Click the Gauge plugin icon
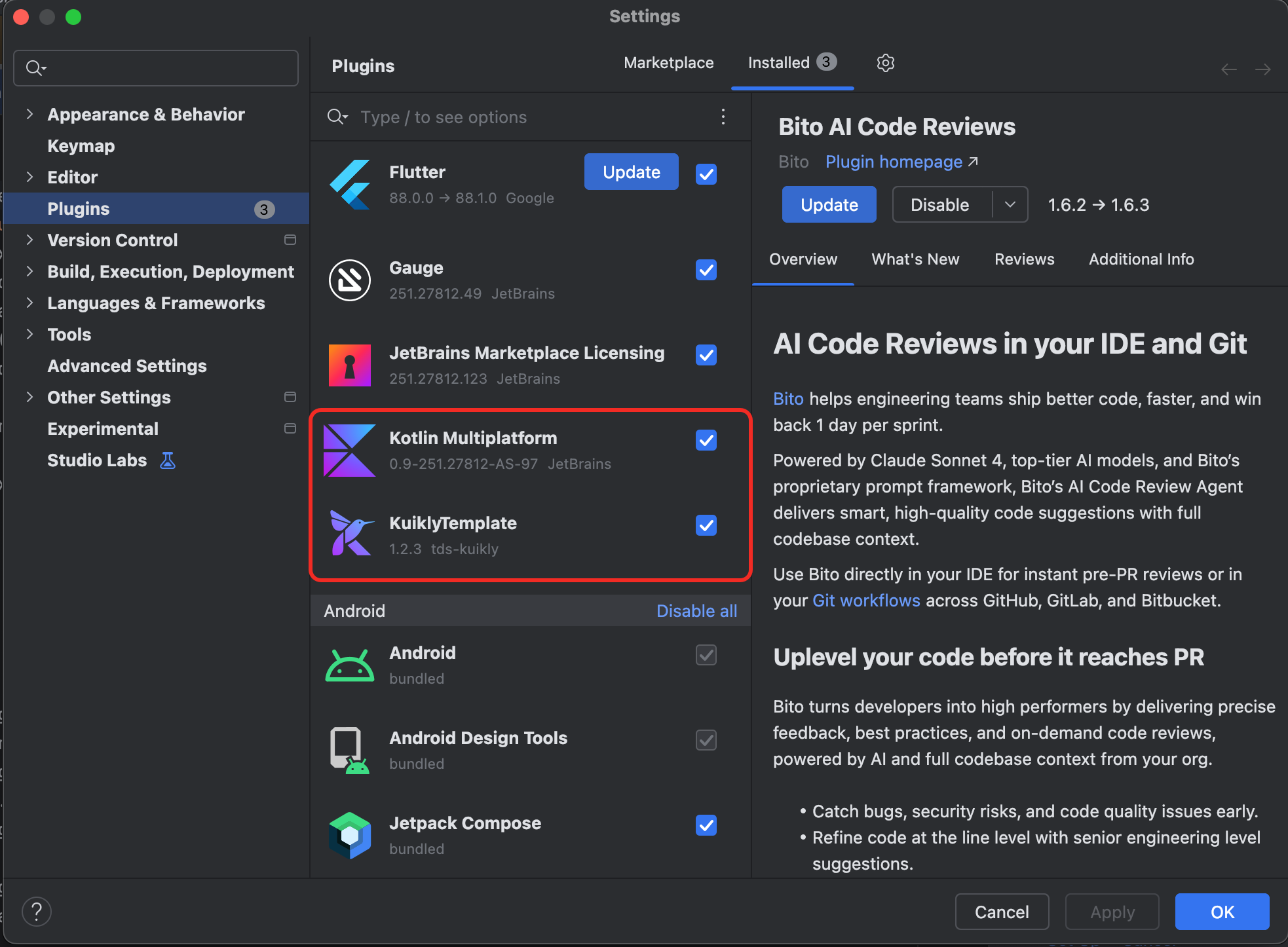The width and height of the screenshot is (1288, 947). coord(350,280)
